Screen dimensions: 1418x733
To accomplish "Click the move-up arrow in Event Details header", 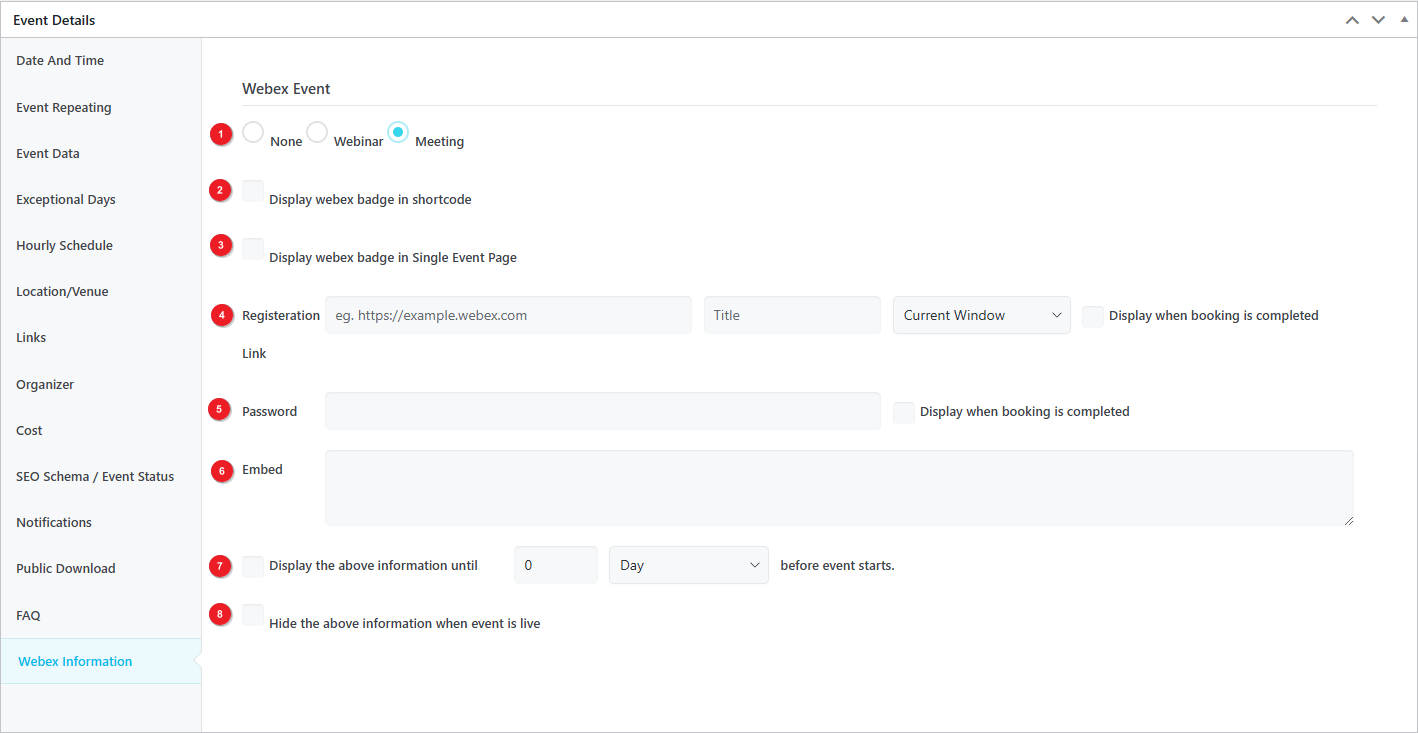I will coord(1352,20).
